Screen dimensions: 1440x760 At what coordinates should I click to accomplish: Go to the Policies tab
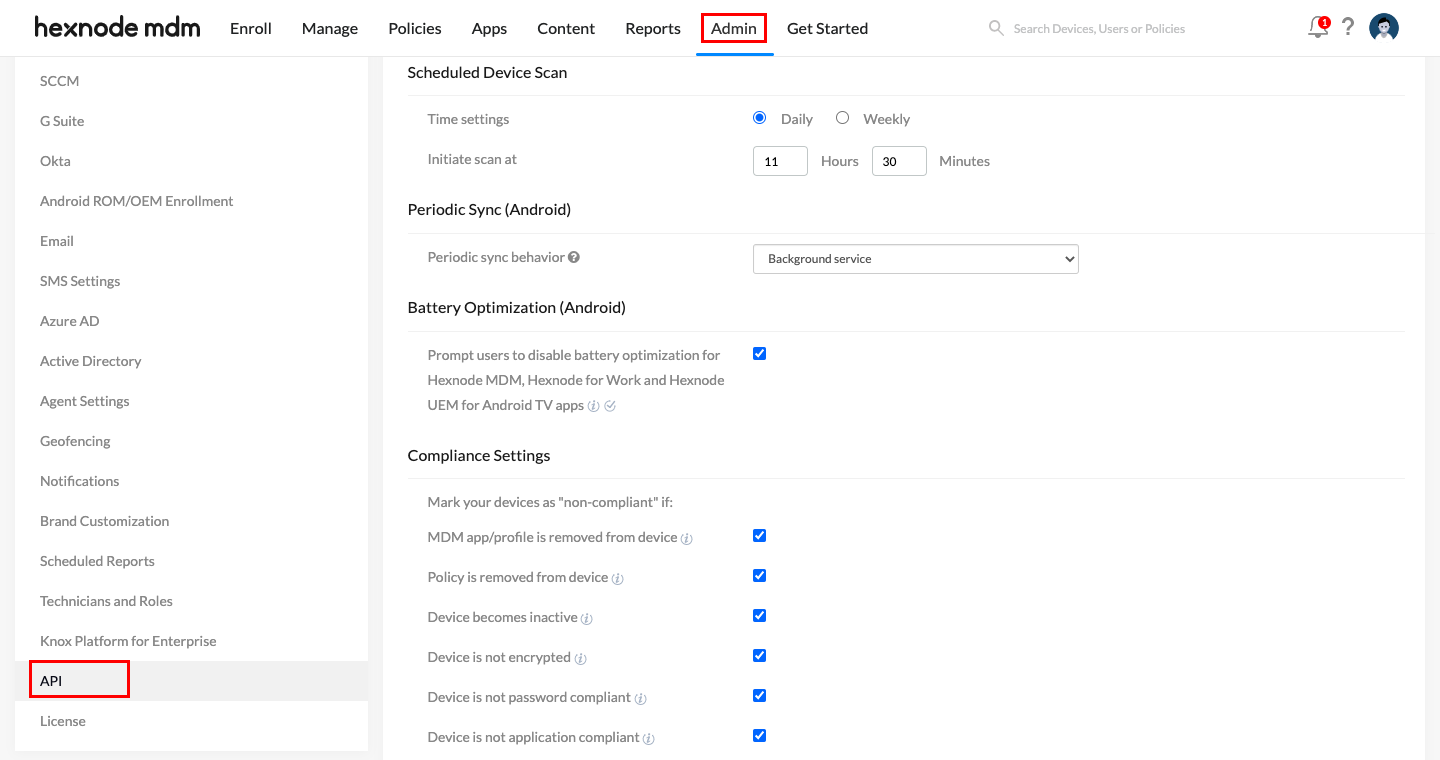(x=415, y=28)
